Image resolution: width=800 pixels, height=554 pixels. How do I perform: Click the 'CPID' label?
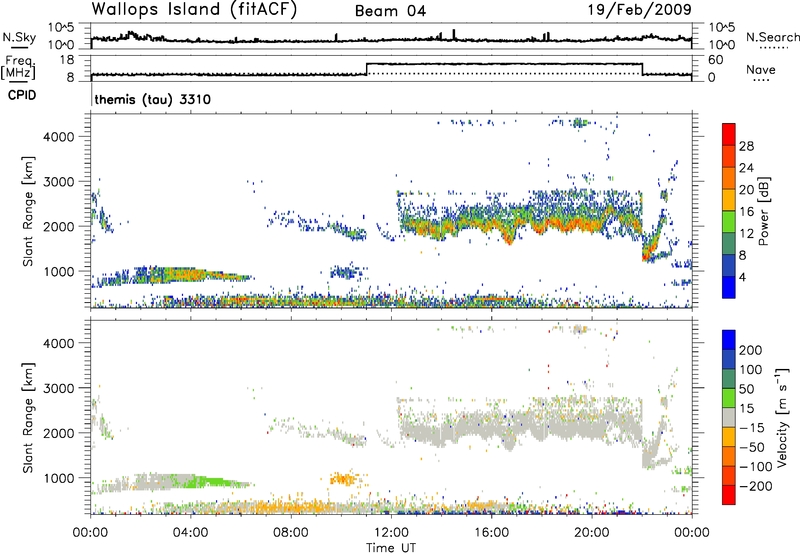(22, 95)
